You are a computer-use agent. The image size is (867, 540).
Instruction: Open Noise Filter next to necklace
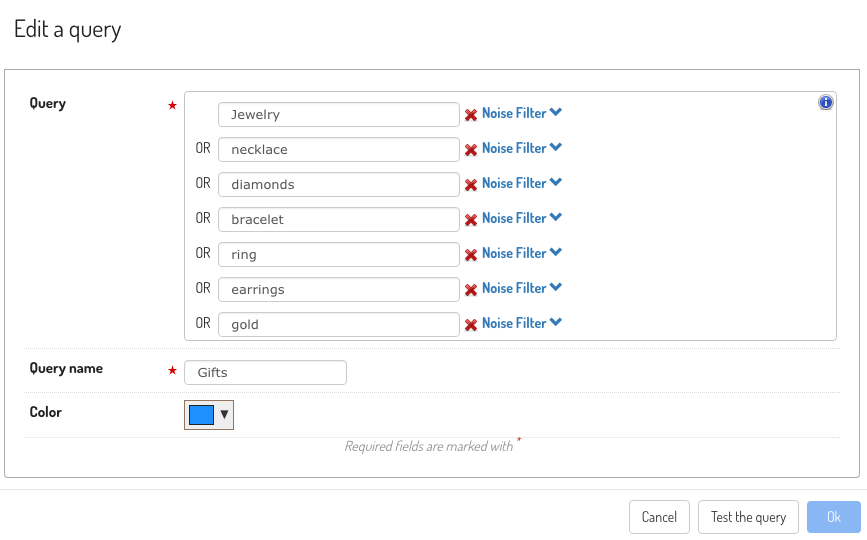(521, 148)
